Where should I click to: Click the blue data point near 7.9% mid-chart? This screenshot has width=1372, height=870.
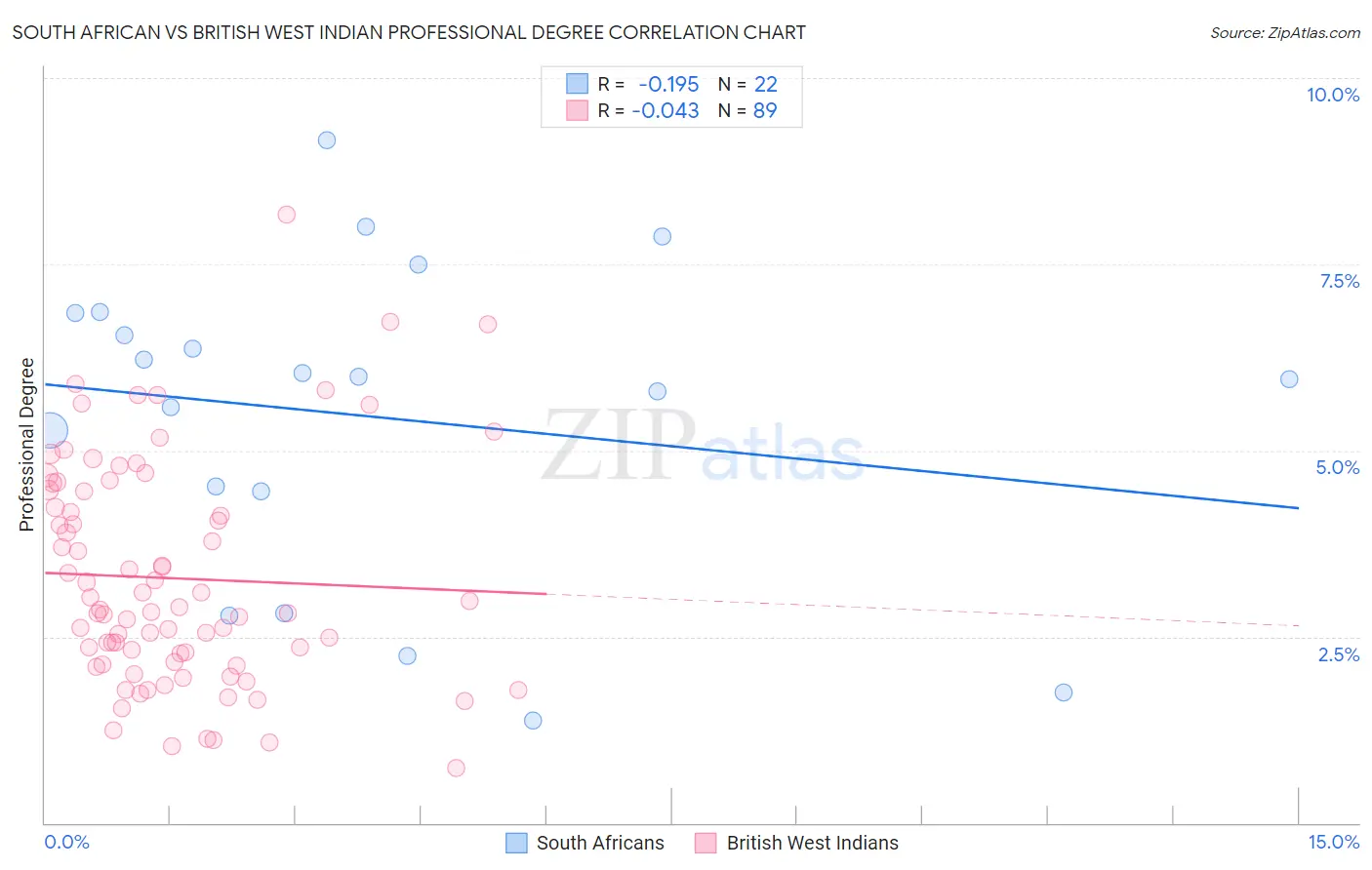click(x=663, y=236)
